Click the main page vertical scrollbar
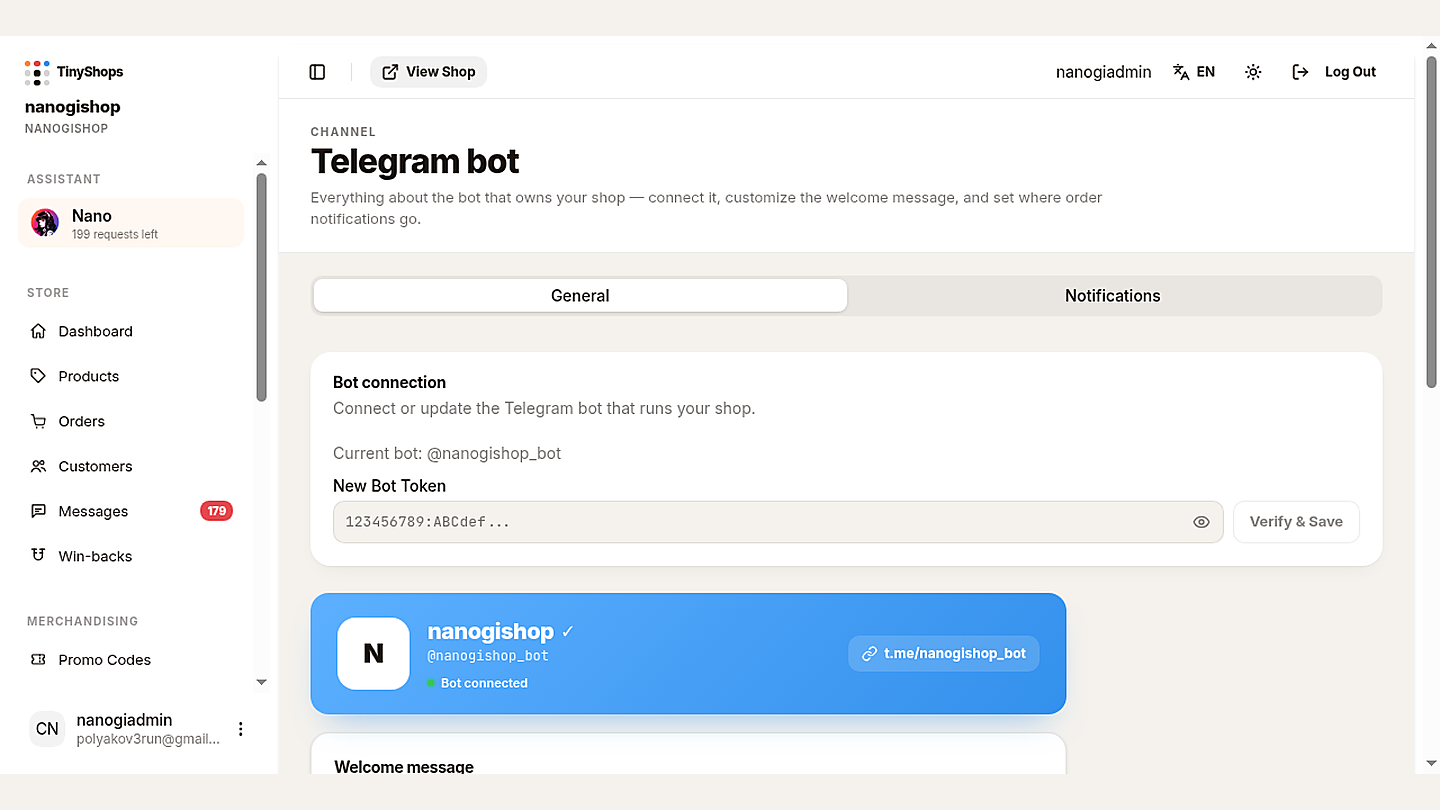The image size is (1440, 810). point(1431,222)
